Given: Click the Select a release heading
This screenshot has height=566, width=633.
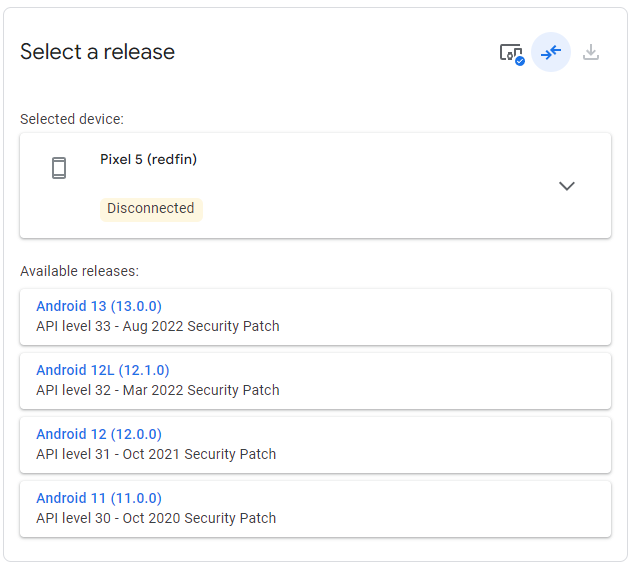Looking at the screenshot, I should click(98, 52).
